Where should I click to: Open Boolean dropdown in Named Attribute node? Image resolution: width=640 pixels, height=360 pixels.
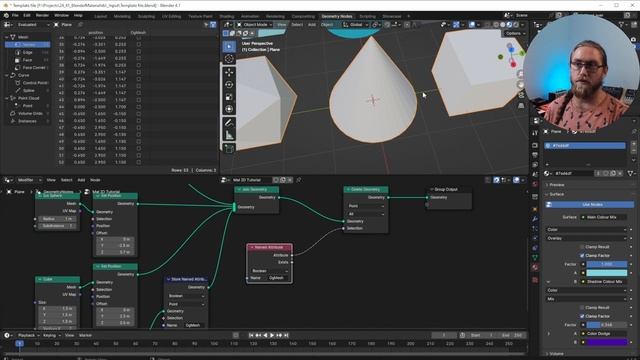tap(269, 271)
